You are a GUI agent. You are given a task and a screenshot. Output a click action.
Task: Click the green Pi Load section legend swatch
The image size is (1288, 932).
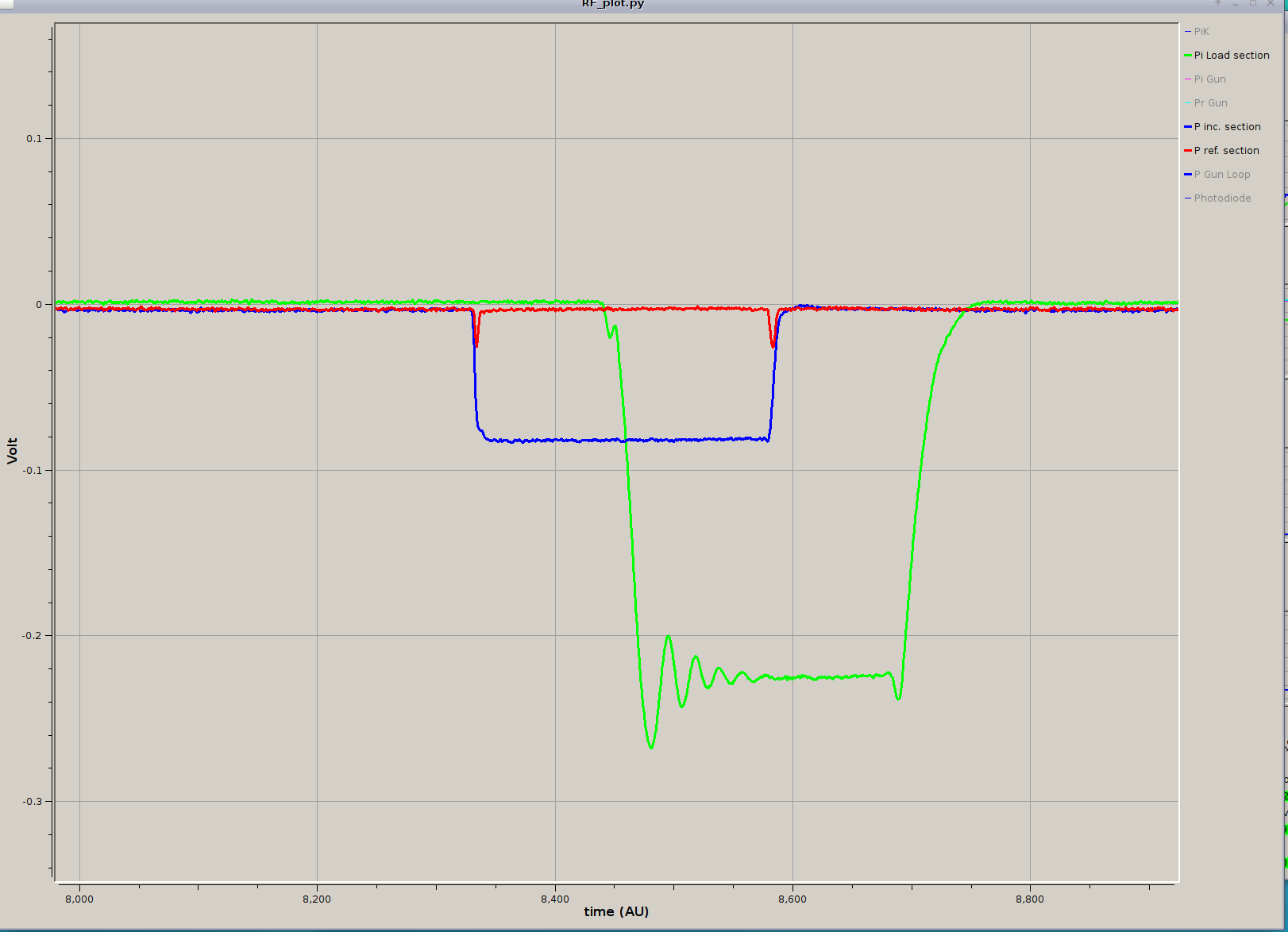coord(1188,56)
